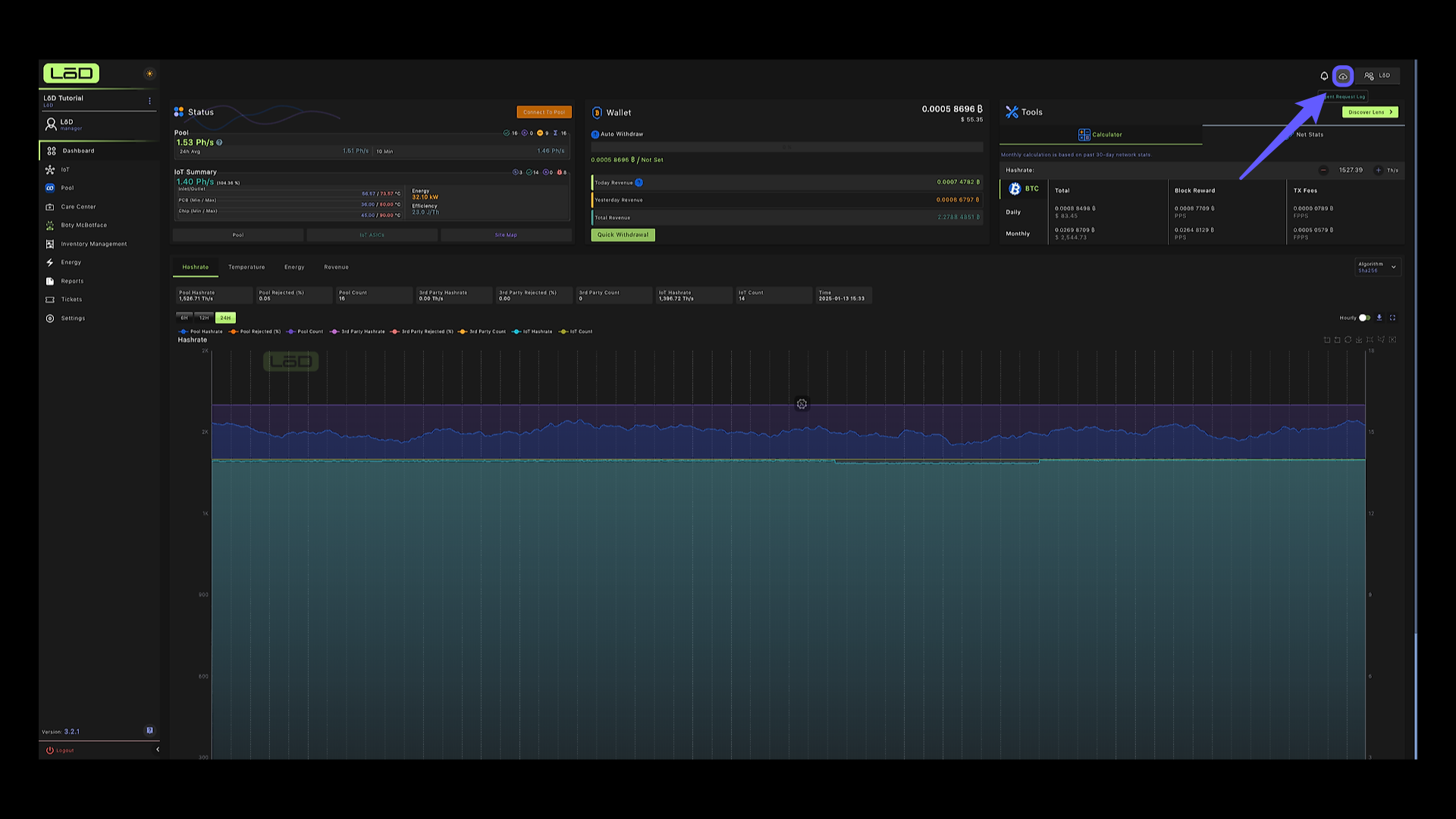The height and width of the screenshot is (819, 1456).
Task: Click the hashrate value 1527.39 field
Action: click(x=1351, y=171)
